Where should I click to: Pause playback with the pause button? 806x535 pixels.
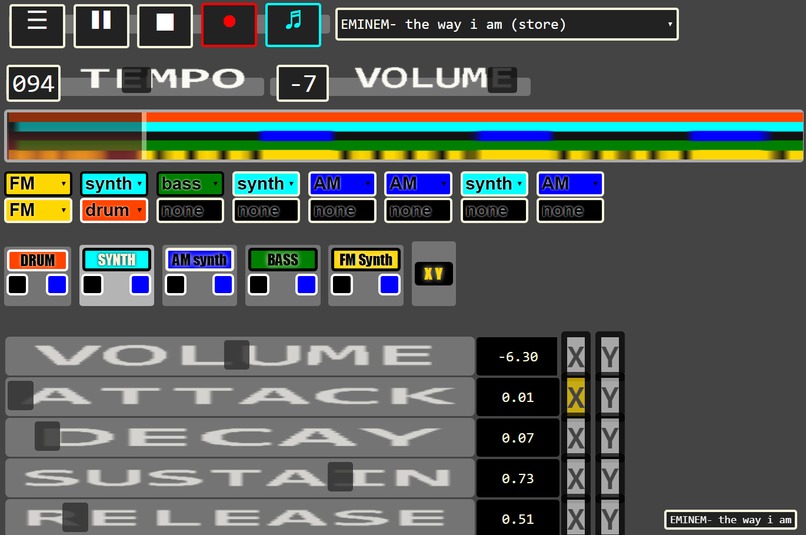[101, 26]
